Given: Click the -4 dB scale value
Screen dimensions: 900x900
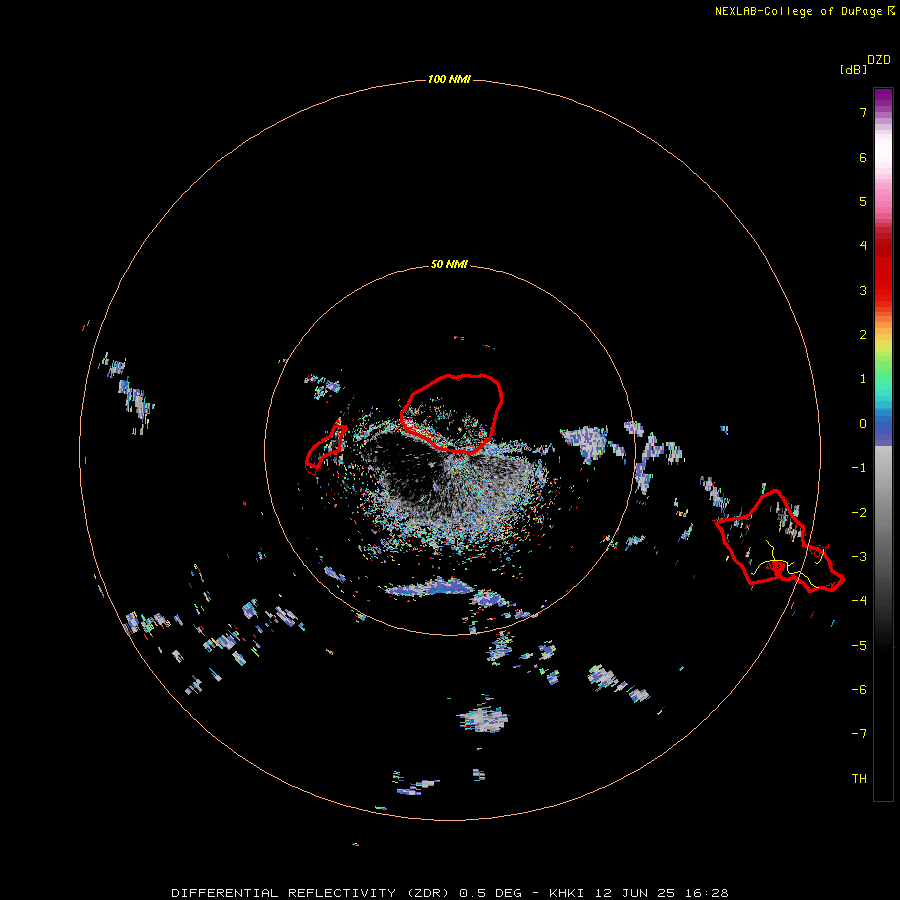Looking at the screenshot, I should click(x=859, y=600).
